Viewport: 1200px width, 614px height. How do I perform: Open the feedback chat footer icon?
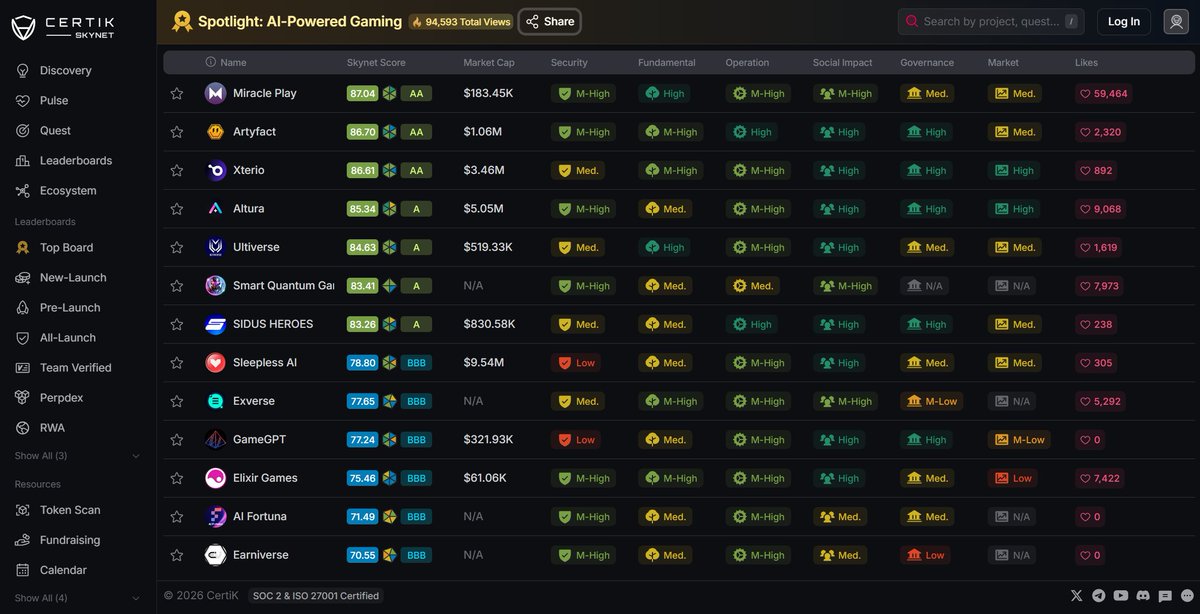1165,596
